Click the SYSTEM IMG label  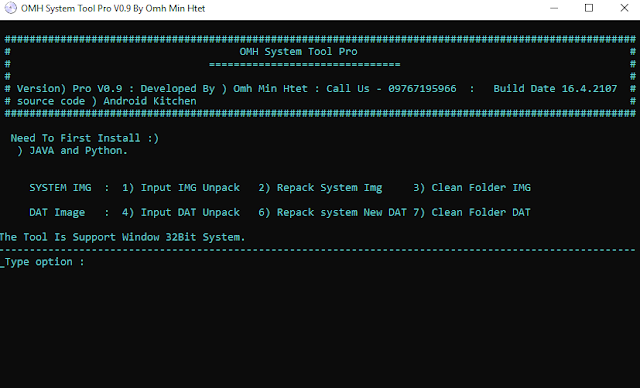[60, 188]
